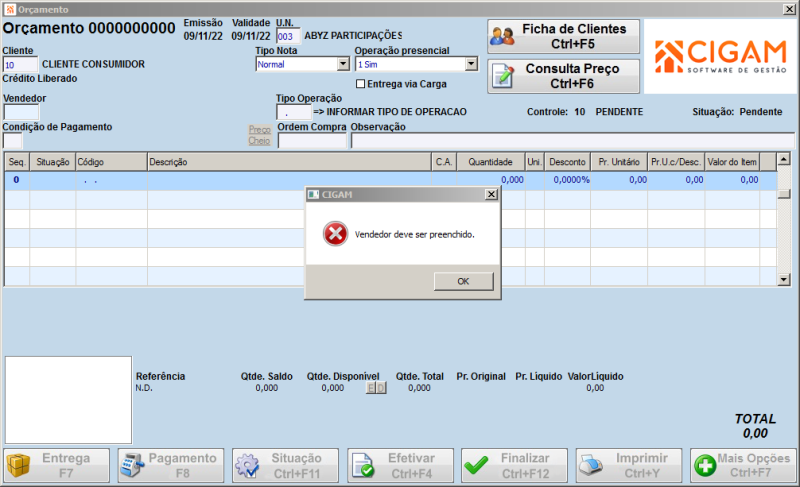The height and width of the screenshot is (487, 800).
Task: Click the Situação: Pendente status text
Action: pyautogui.click(x=737, y=112)
